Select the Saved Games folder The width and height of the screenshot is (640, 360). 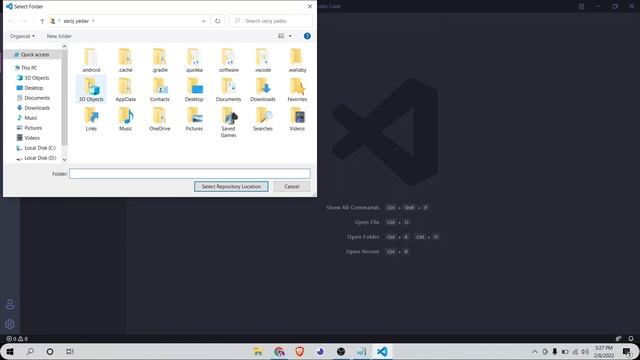[x=228, y=122]
